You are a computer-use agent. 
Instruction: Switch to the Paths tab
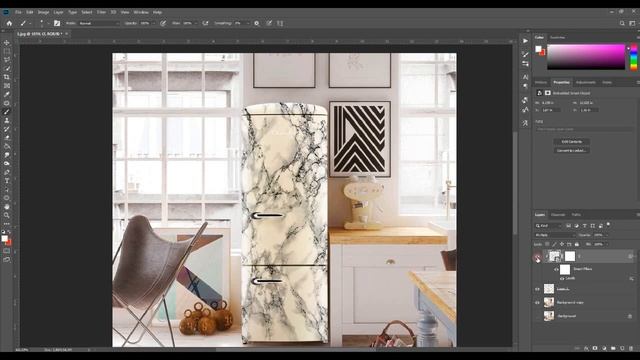point(576,215)
